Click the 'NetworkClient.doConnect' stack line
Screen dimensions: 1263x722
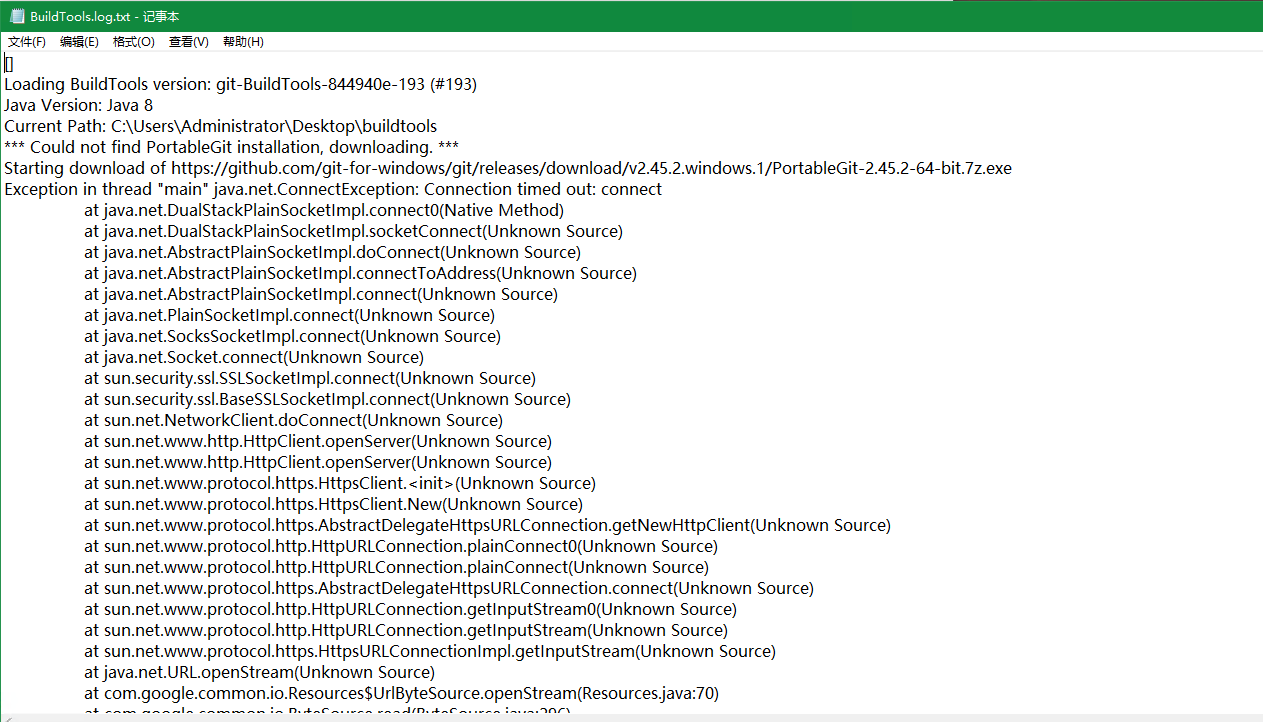[293, 420]
